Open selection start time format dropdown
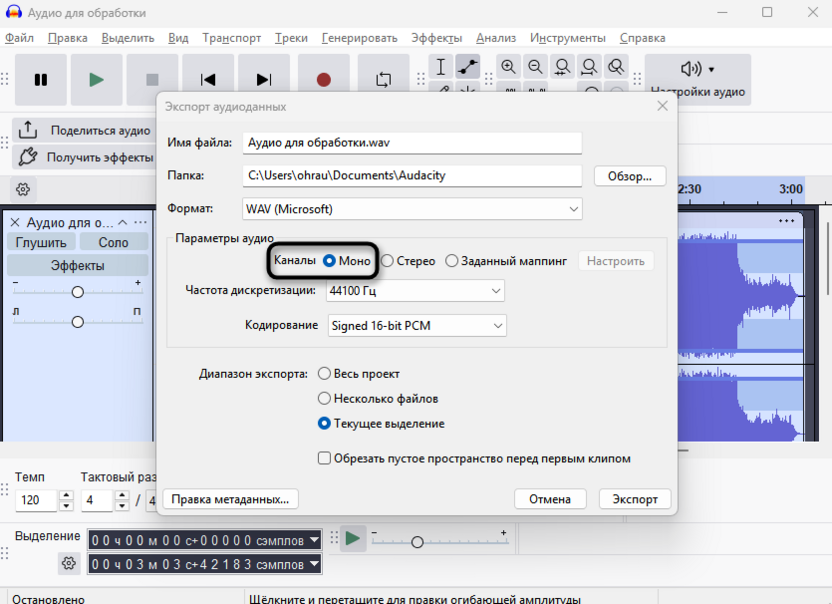The height and width of the screenshot is (604, 832). tap(315, 540)
